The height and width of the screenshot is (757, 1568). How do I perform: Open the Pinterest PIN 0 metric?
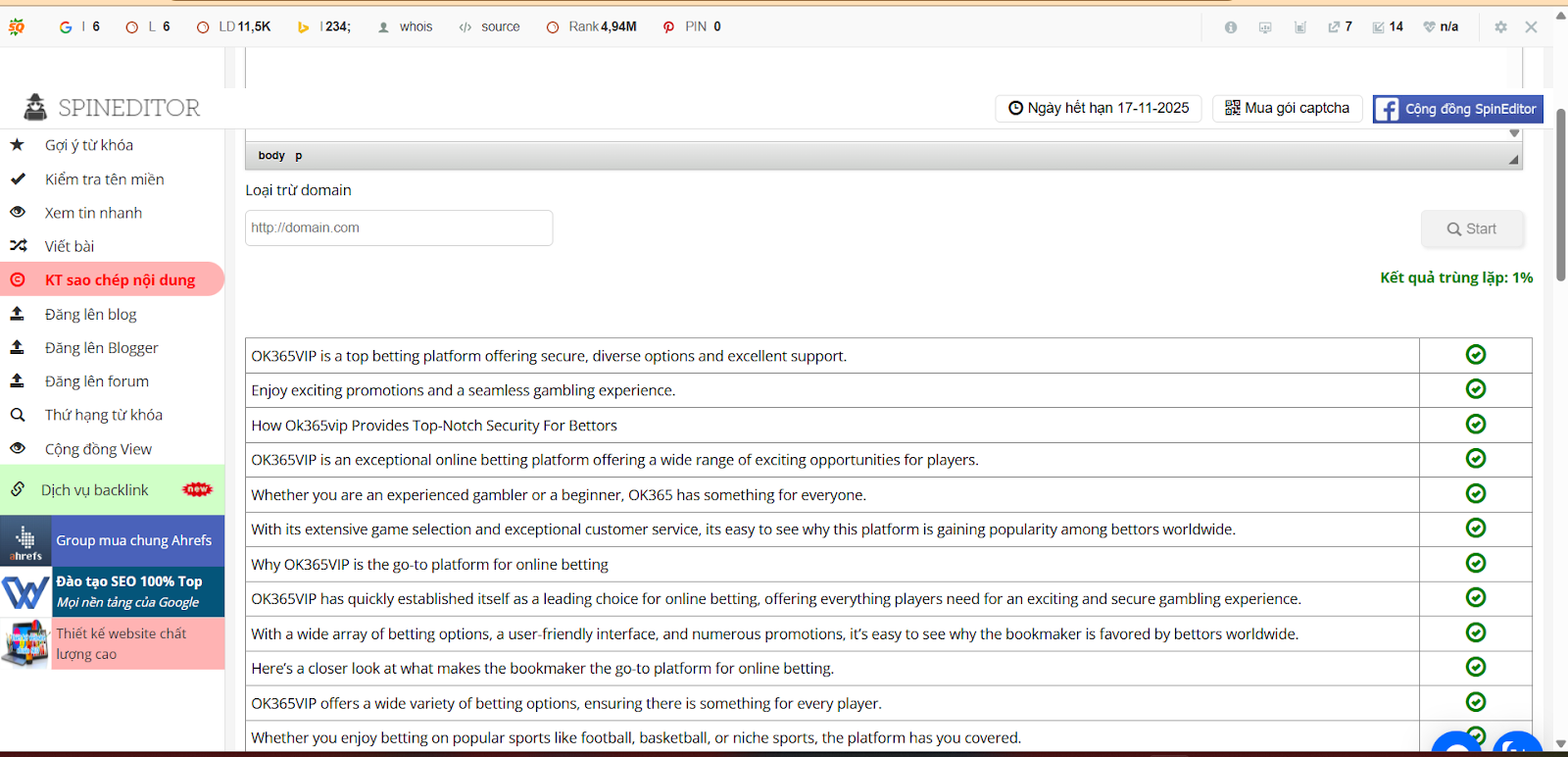692,26
